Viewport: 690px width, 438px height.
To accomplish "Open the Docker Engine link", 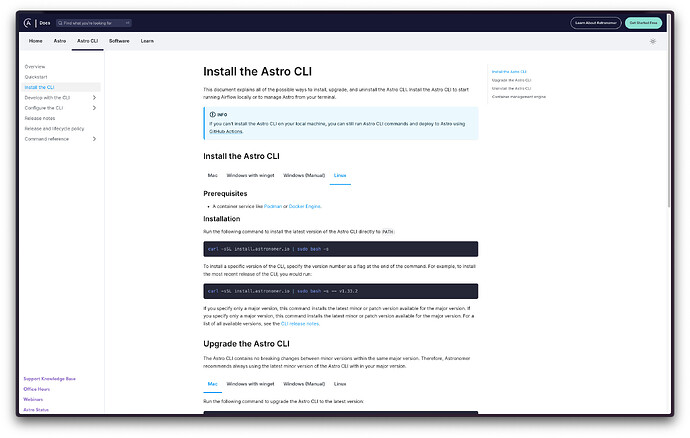I will [305, 206].
